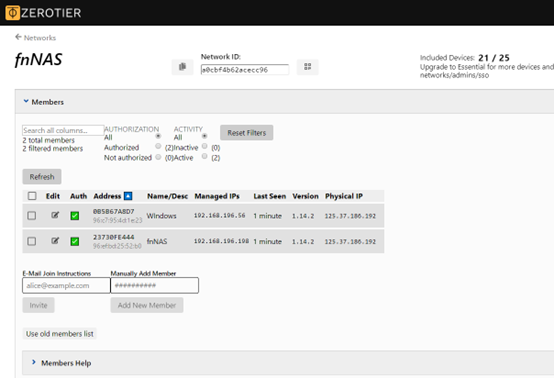This screenshot has width=554, height=378.
Task: Toggle Auth for Windows member
Action: tap(75, 215)
